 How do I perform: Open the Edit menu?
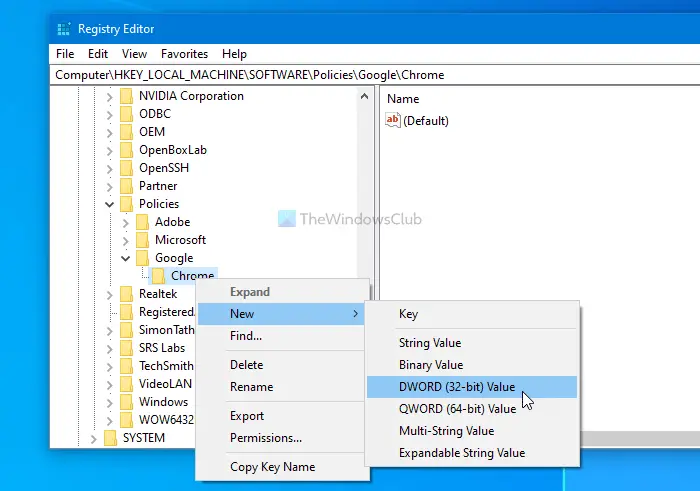pyautogui.click(x=98, y=54)
